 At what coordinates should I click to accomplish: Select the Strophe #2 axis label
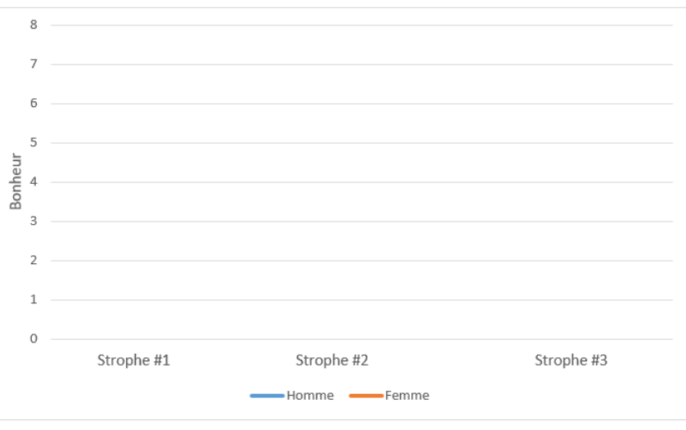(332, 360)
